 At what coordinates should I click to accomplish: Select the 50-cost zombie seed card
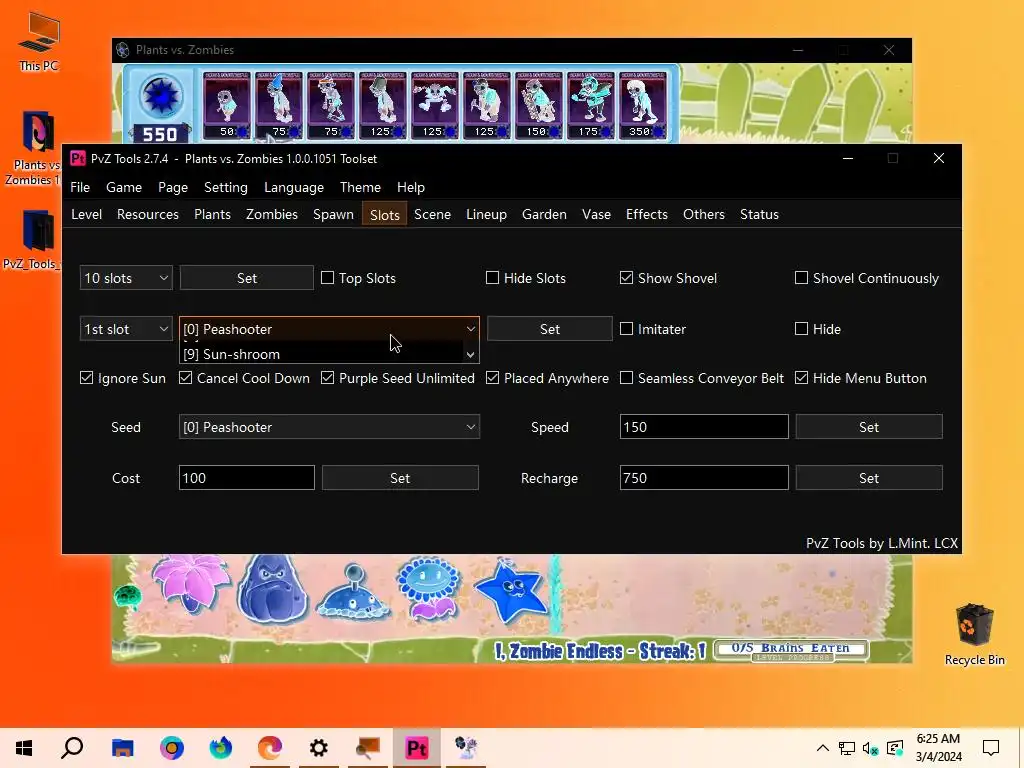click(x=227, y=105)
